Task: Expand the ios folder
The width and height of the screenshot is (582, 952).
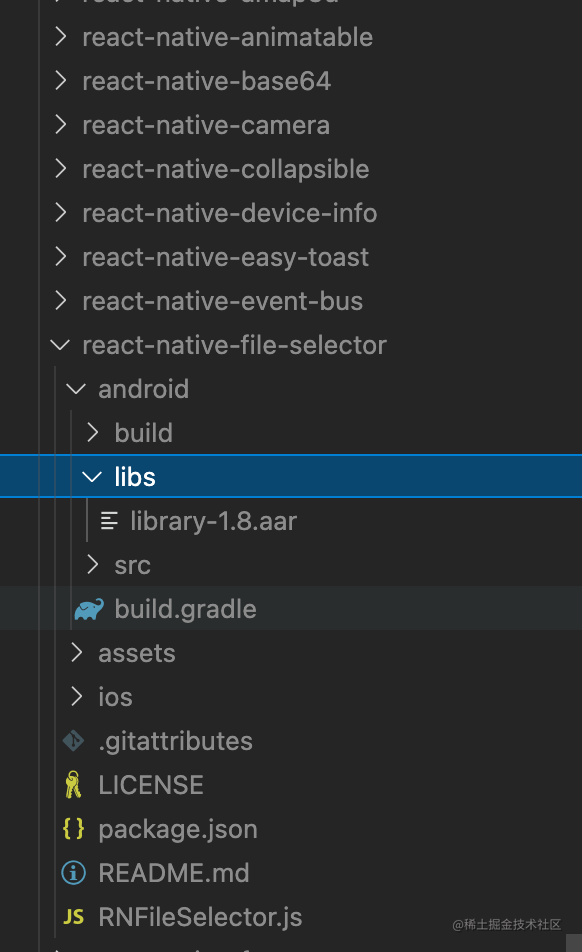Action: (x=115, y=696)
